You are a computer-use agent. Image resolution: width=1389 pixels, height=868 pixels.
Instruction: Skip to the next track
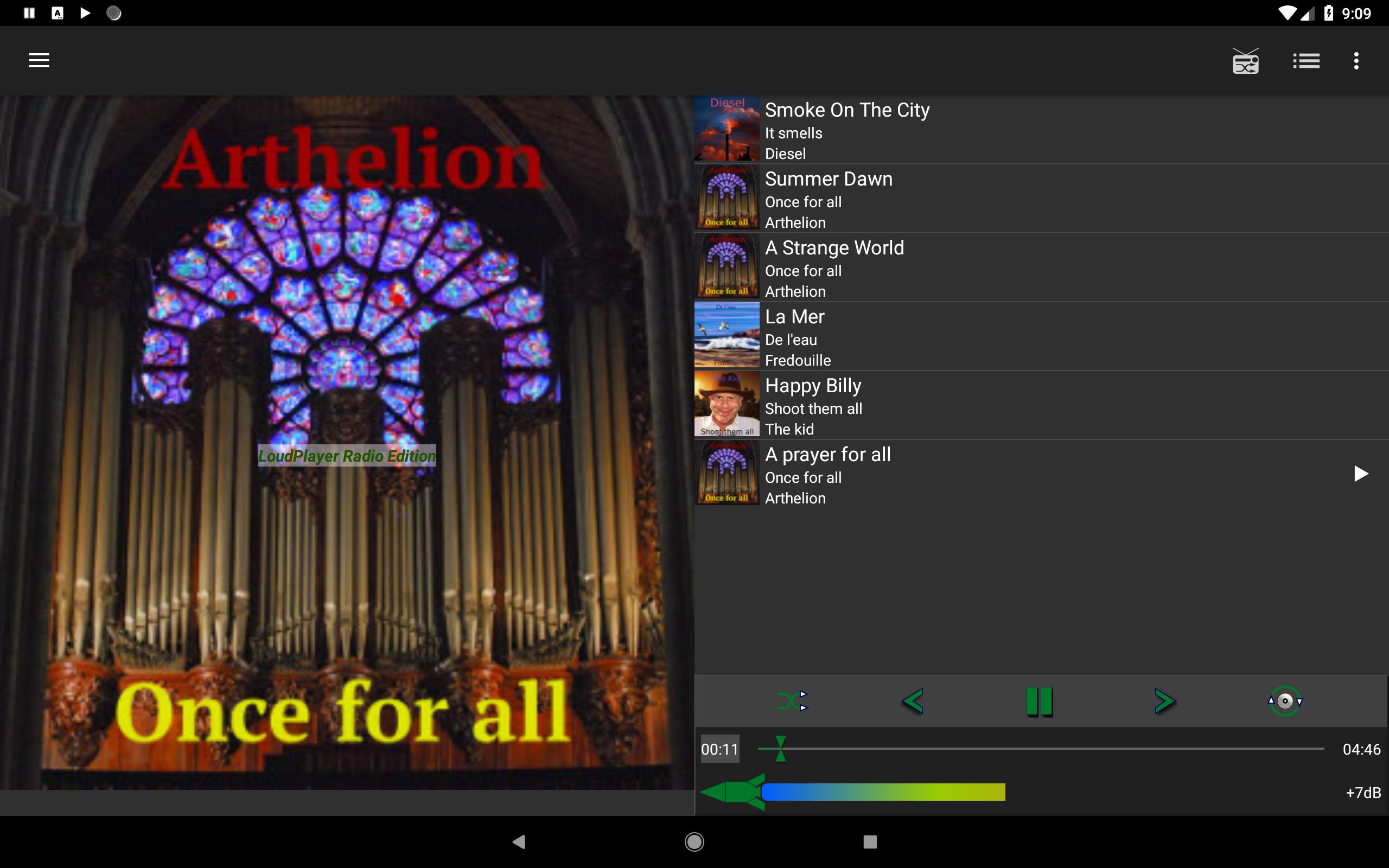tap(1164, 701)
